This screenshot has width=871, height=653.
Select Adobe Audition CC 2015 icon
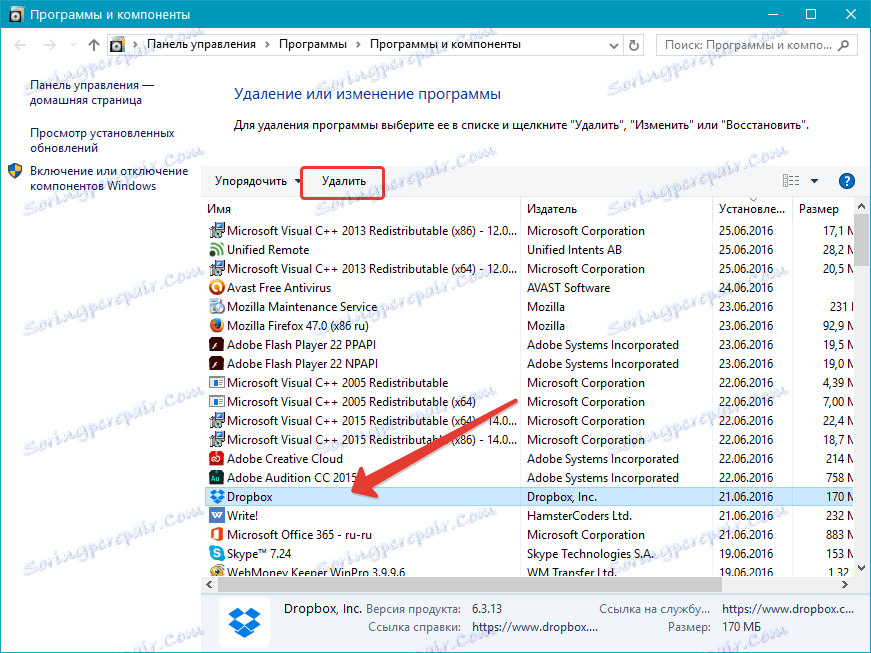(216, 478)
